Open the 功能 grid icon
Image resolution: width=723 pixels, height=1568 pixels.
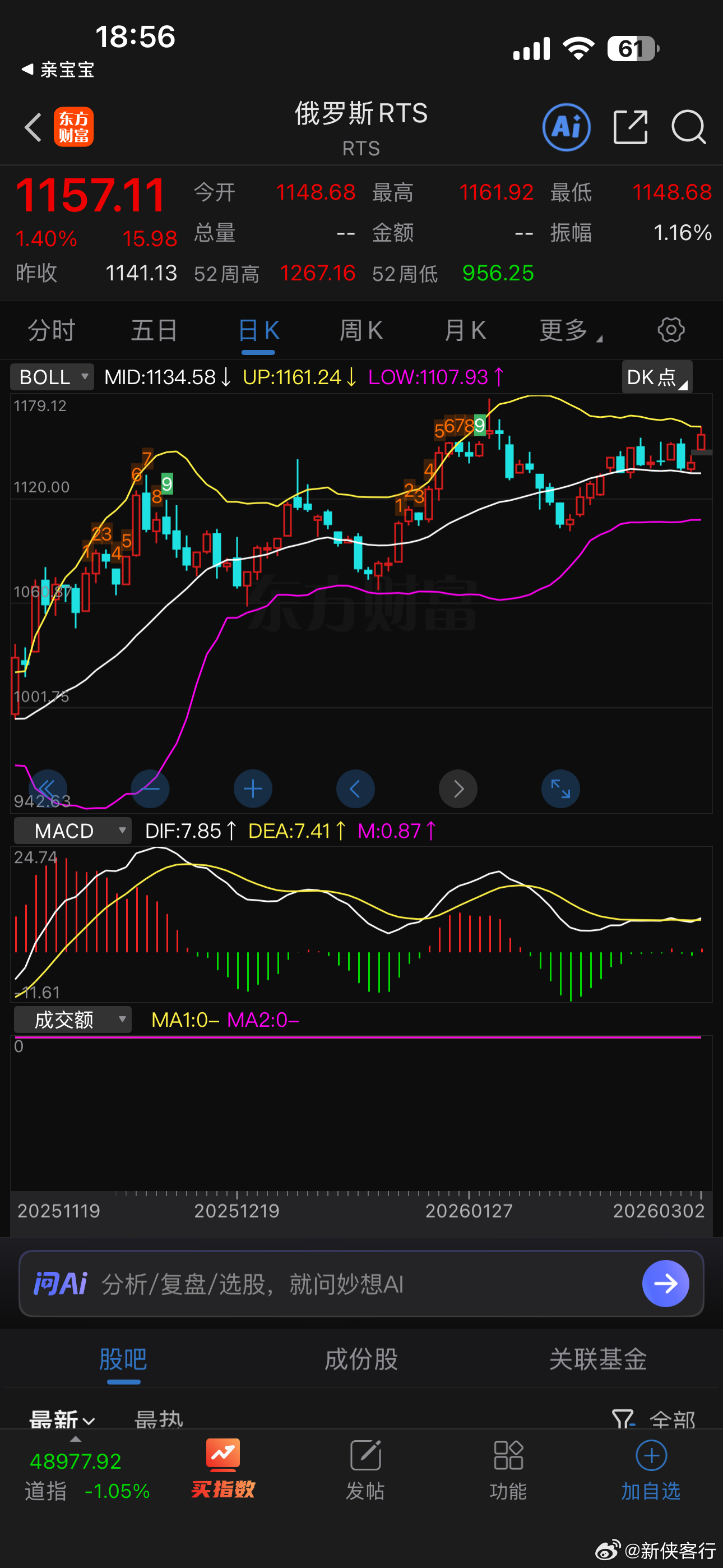[508, 1469]
